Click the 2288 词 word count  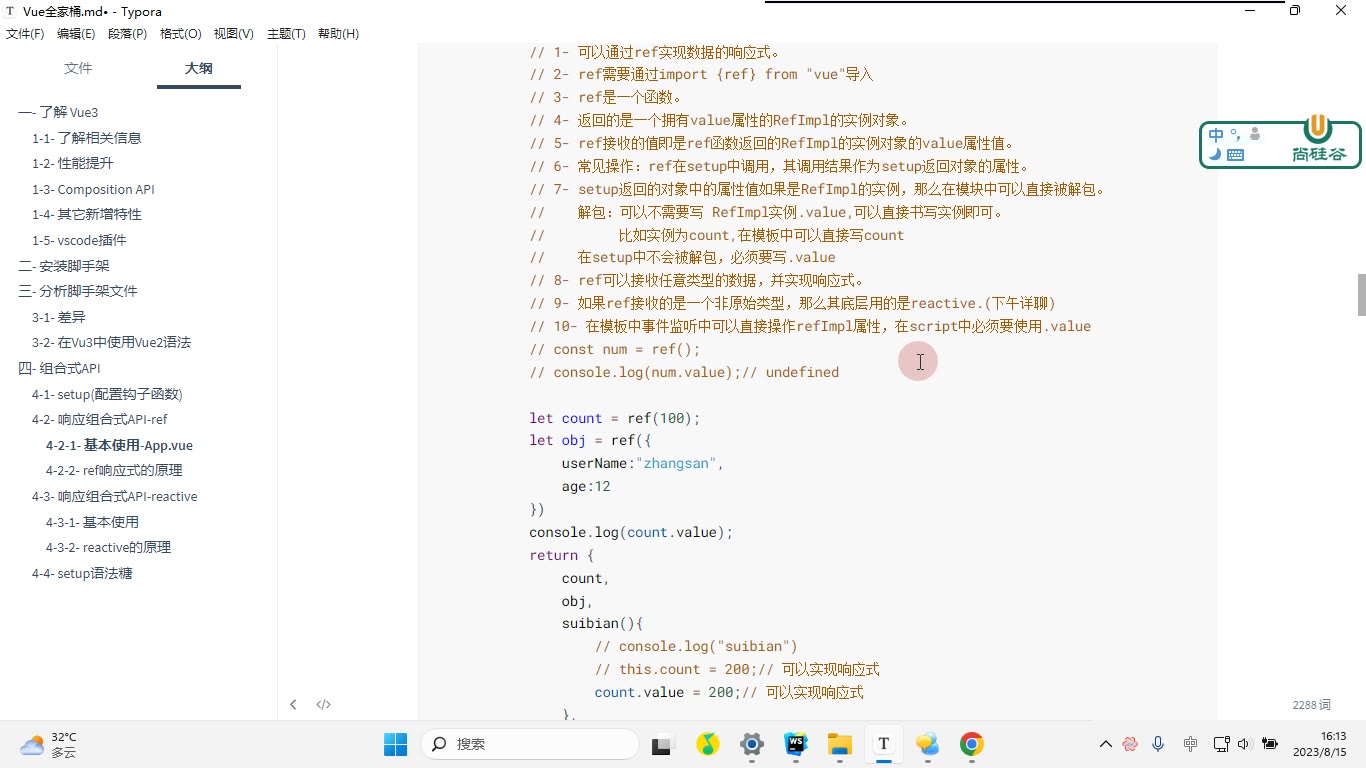click(1311, 705)
